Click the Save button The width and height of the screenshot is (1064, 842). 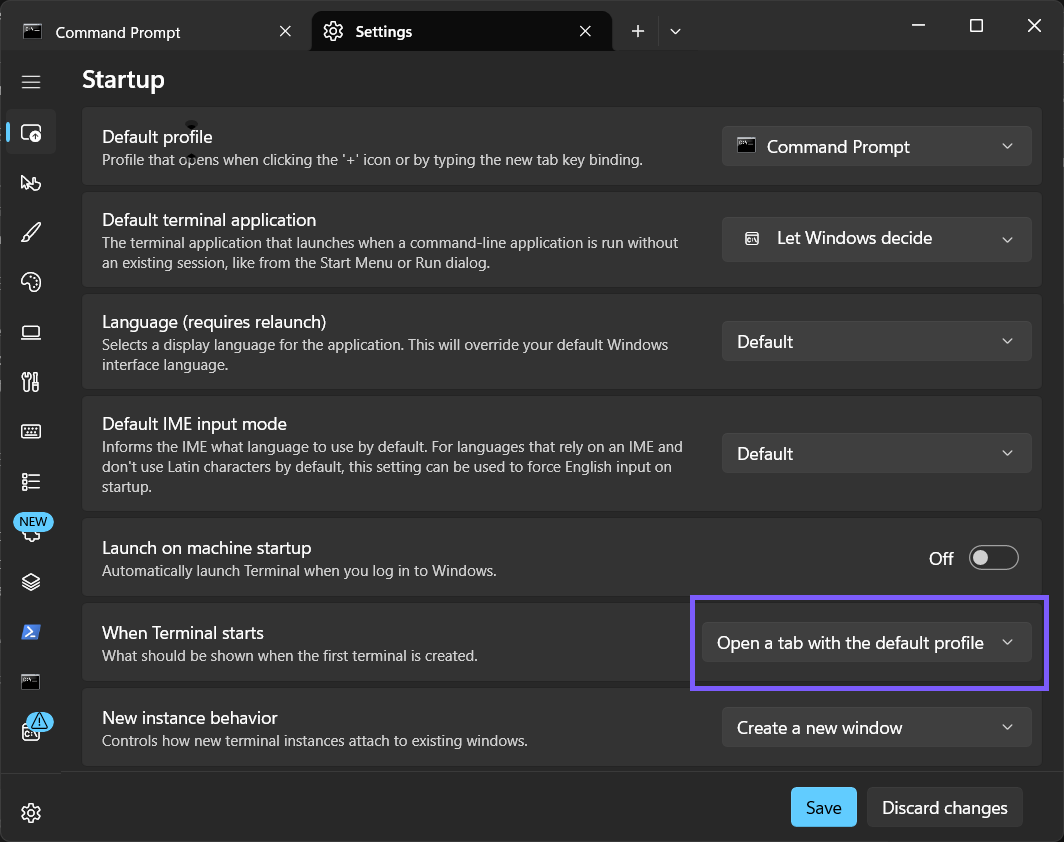[x=823, y=807]
